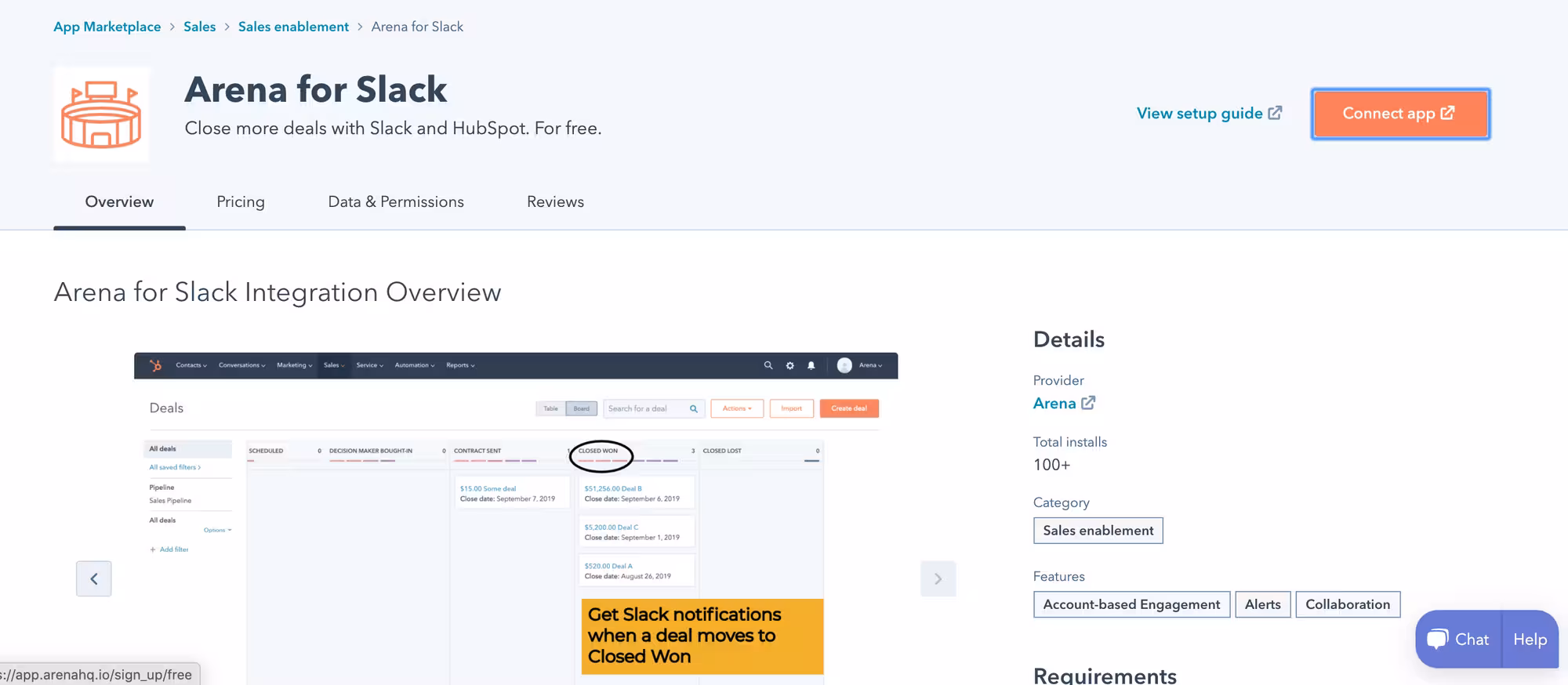Screen dimensions: 1568x685
Task: Click the Arena for Slack breadcrumb text
Action: [417, 27]
